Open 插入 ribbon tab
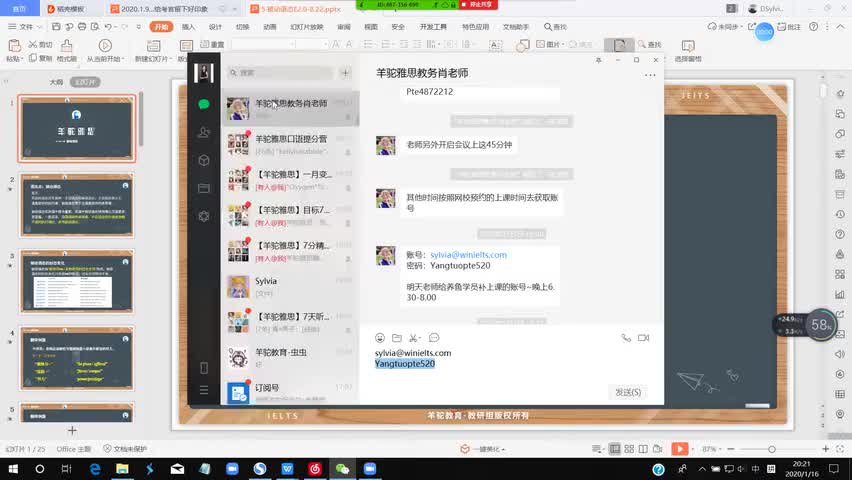 point(188,27)
